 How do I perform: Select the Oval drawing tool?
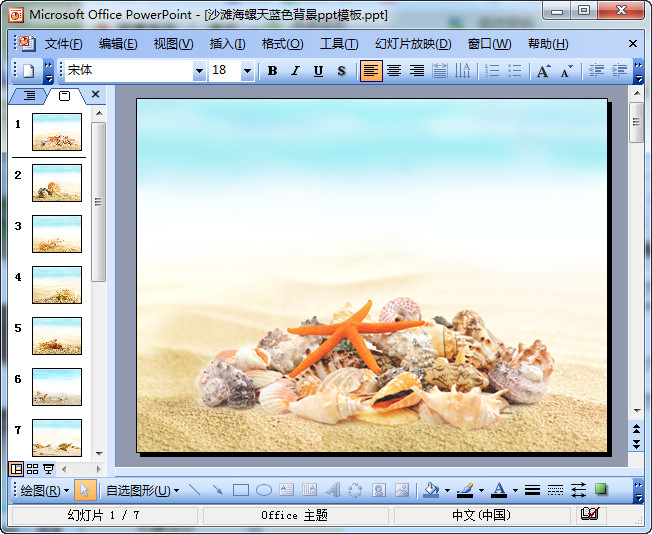click(263, 490)
